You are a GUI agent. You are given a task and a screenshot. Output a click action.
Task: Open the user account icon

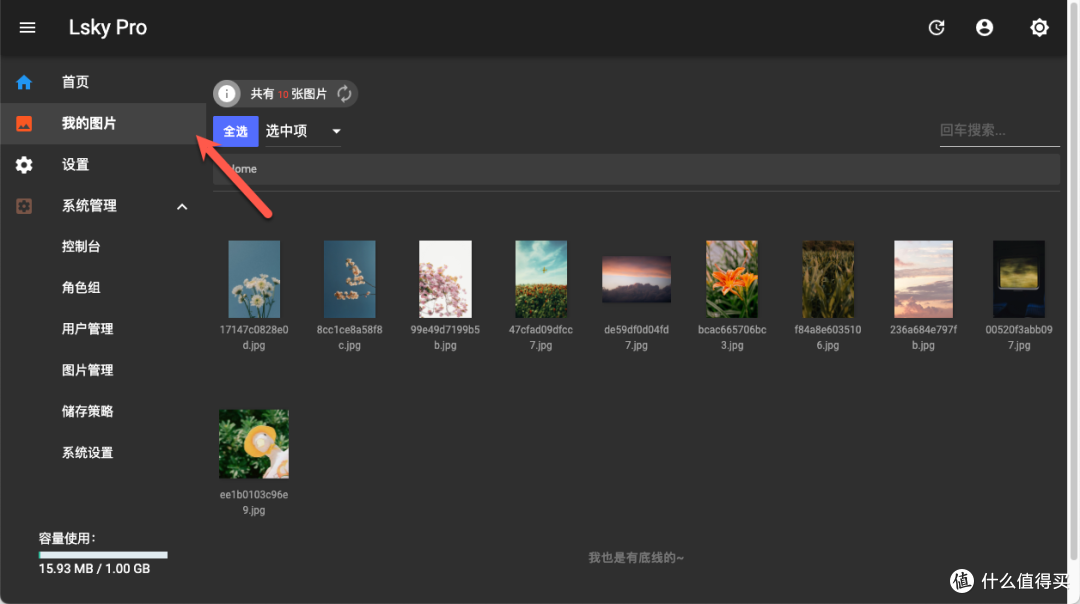point(984,28)
